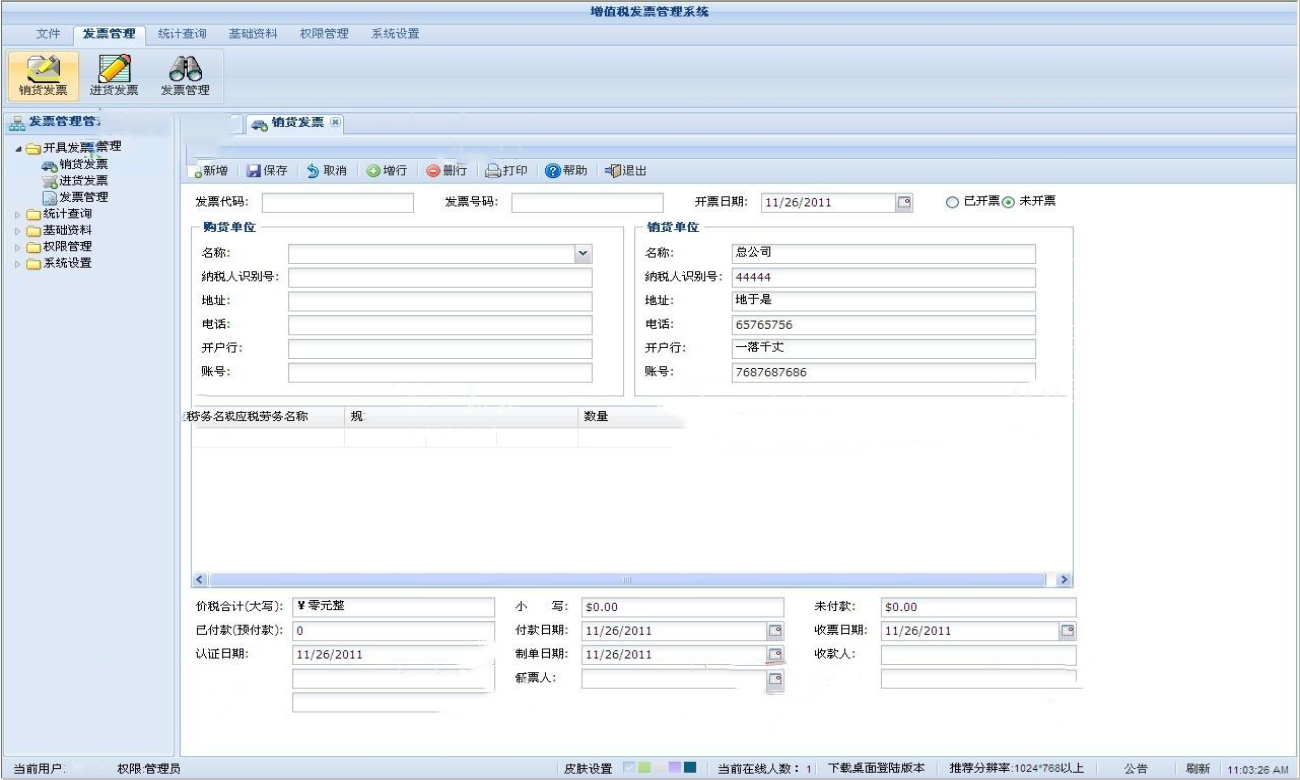Viewport: 1300px width, 780px height.
Task: Open the 统计查询 menu tab
Action: point(182,34)
